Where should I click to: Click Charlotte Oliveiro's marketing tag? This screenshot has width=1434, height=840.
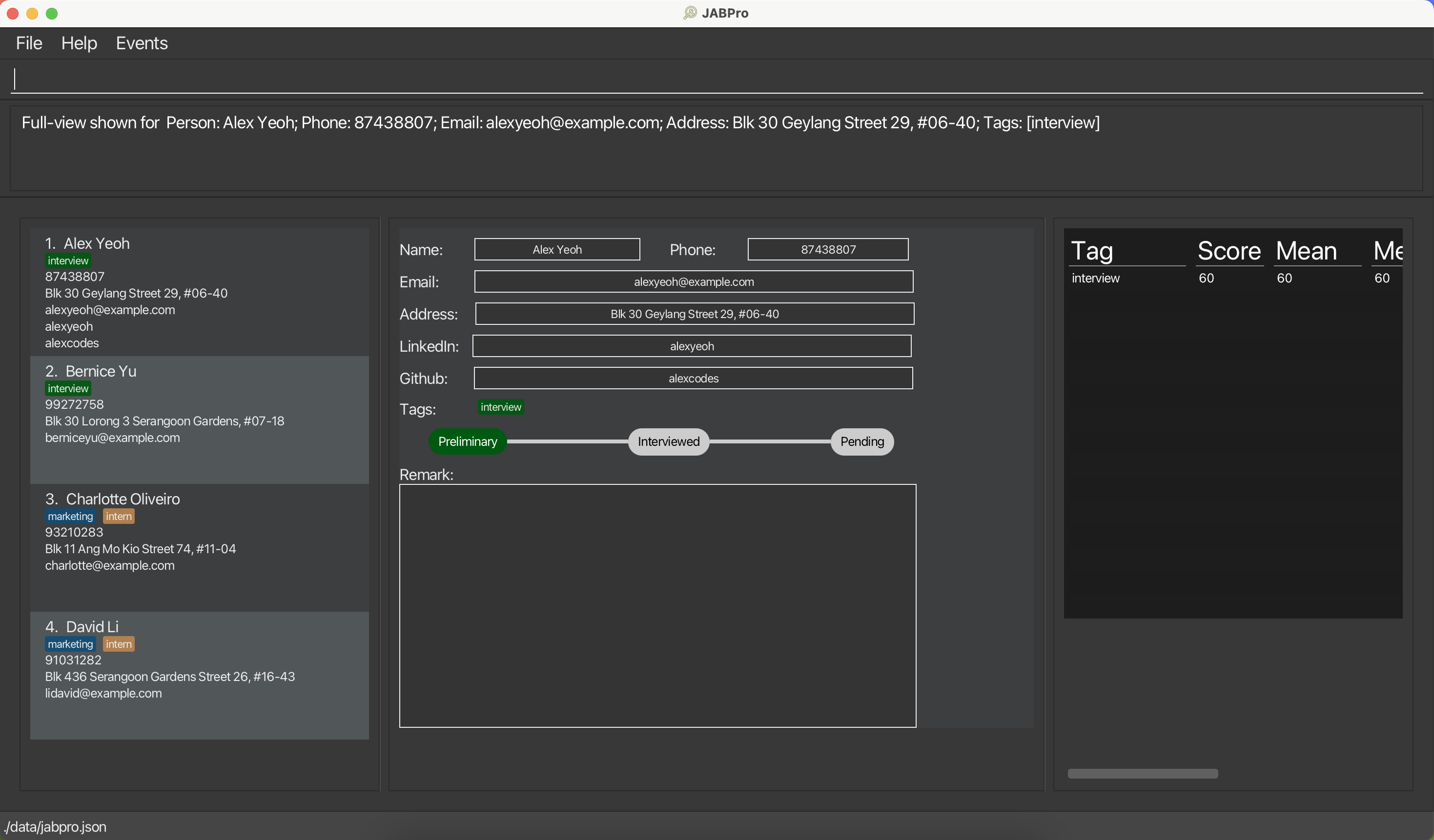pos(70,517)
